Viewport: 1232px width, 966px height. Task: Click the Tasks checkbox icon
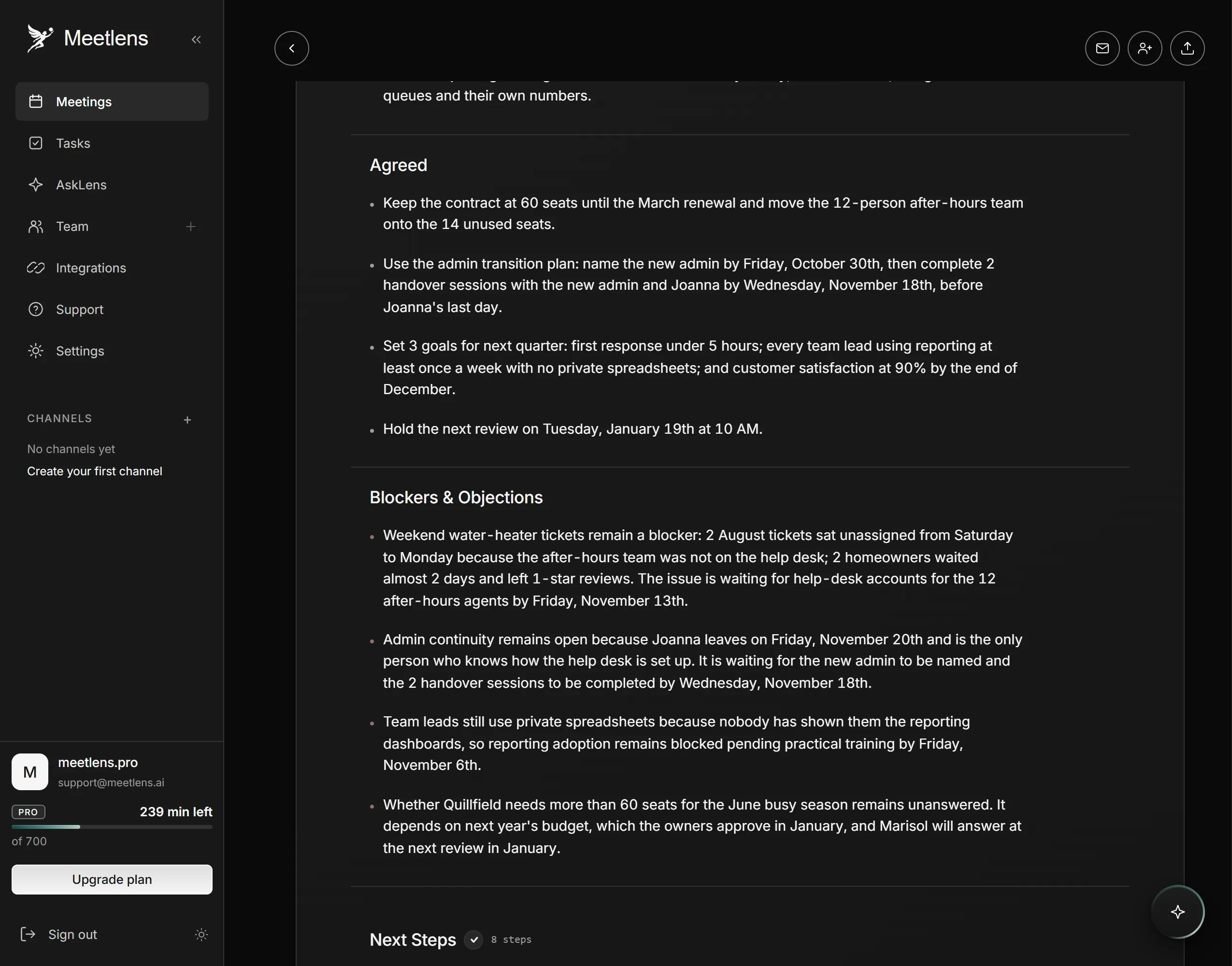(x=36, y=143)
